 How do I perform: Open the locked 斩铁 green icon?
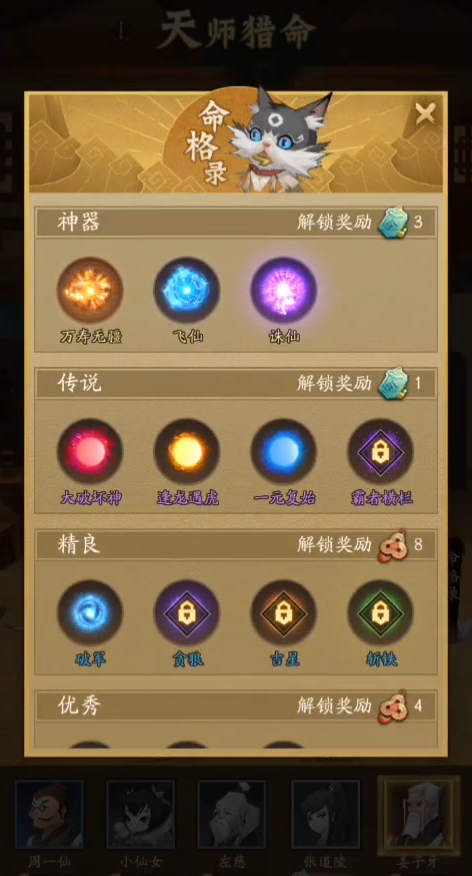(x=380, y=613)
